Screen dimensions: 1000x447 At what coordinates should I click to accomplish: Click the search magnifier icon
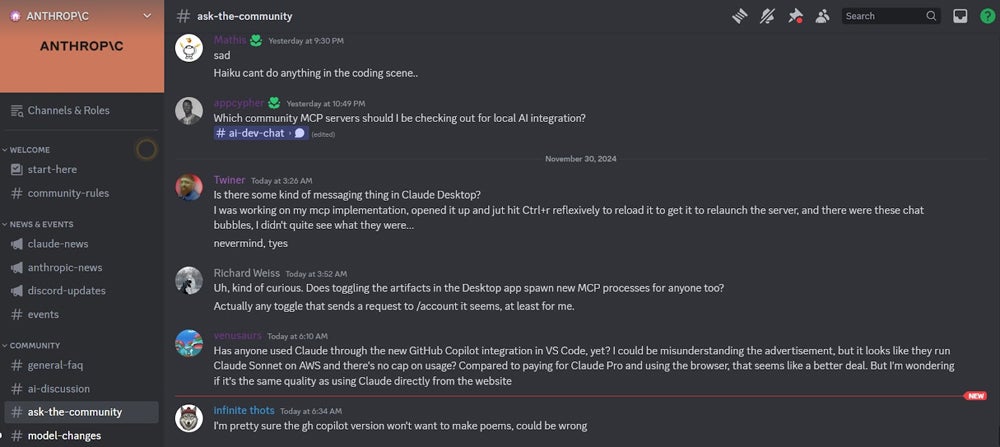[x=931, y=16]
